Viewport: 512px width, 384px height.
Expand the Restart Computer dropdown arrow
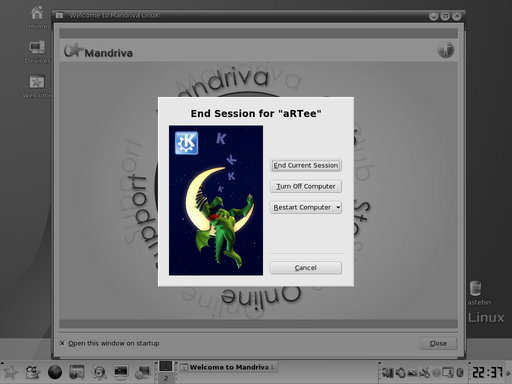point(338,207)
